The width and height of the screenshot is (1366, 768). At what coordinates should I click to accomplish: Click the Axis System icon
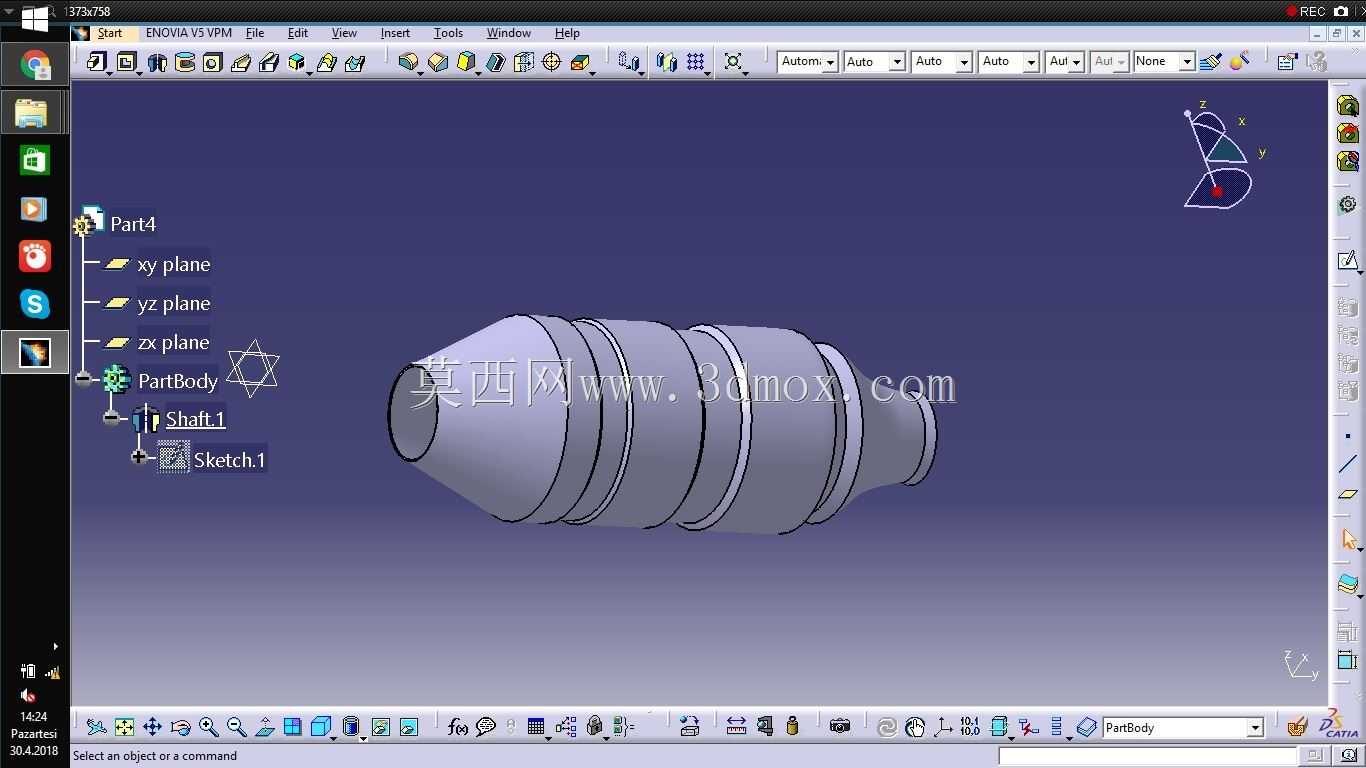click(x=942, y=727)
